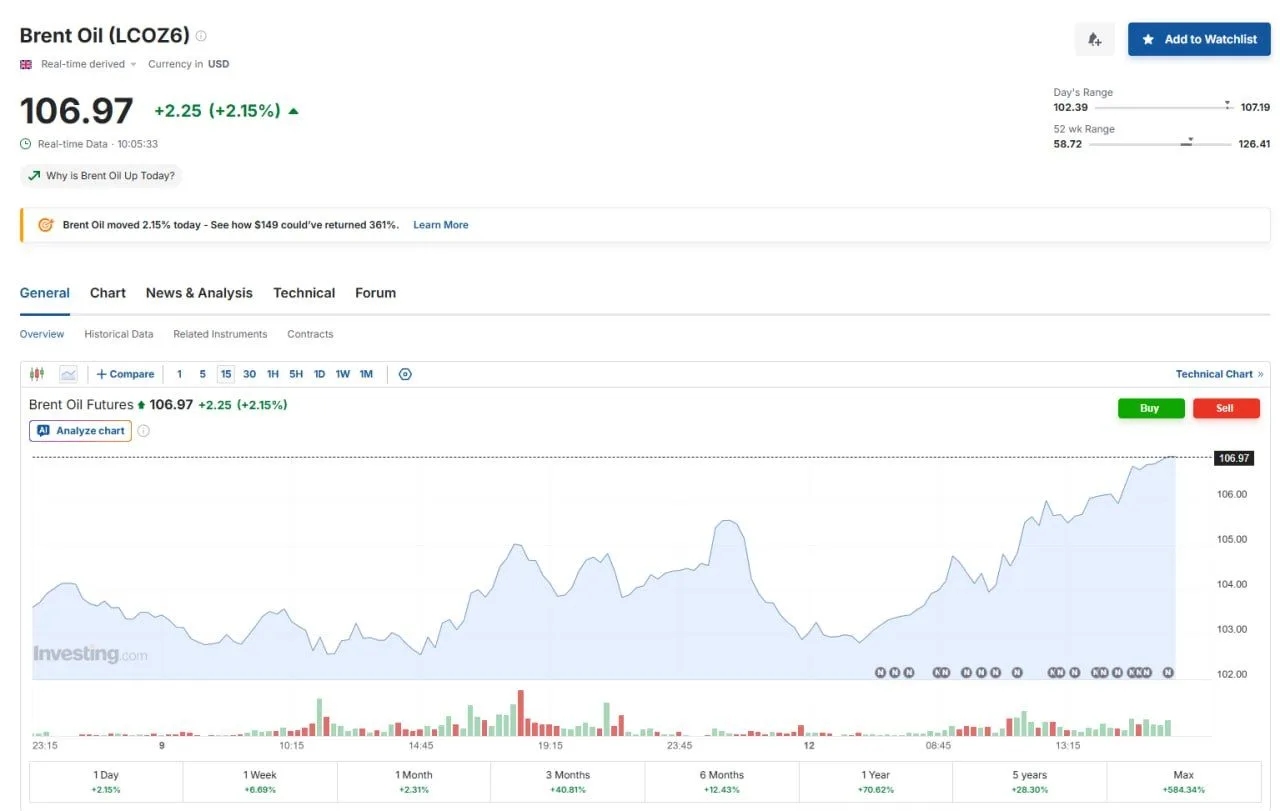
Task: Select the 5 minute interval
Action: (x=202, y=374)
